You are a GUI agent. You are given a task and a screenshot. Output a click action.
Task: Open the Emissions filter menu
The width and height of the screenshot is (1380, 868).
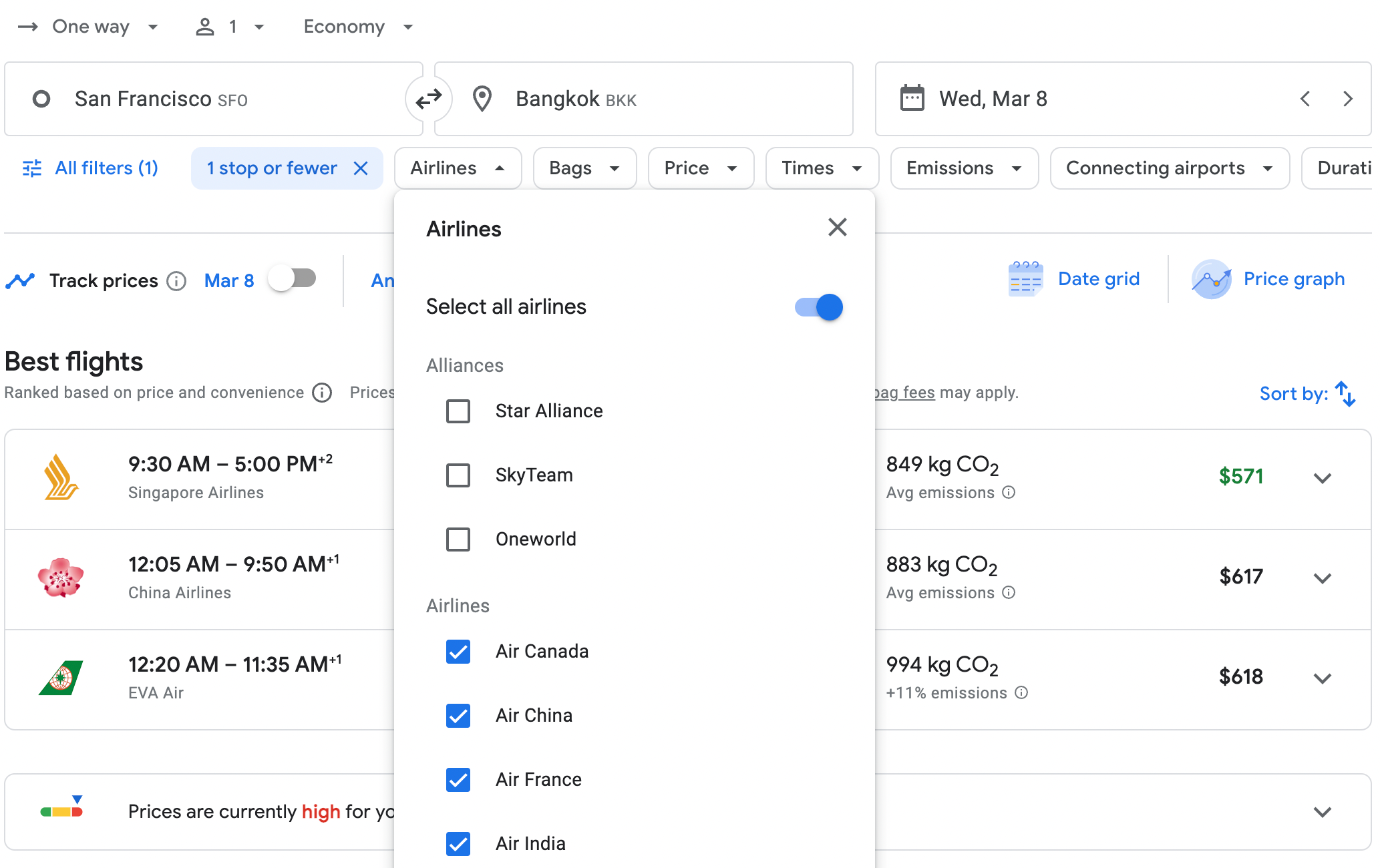tap(964, 168)
